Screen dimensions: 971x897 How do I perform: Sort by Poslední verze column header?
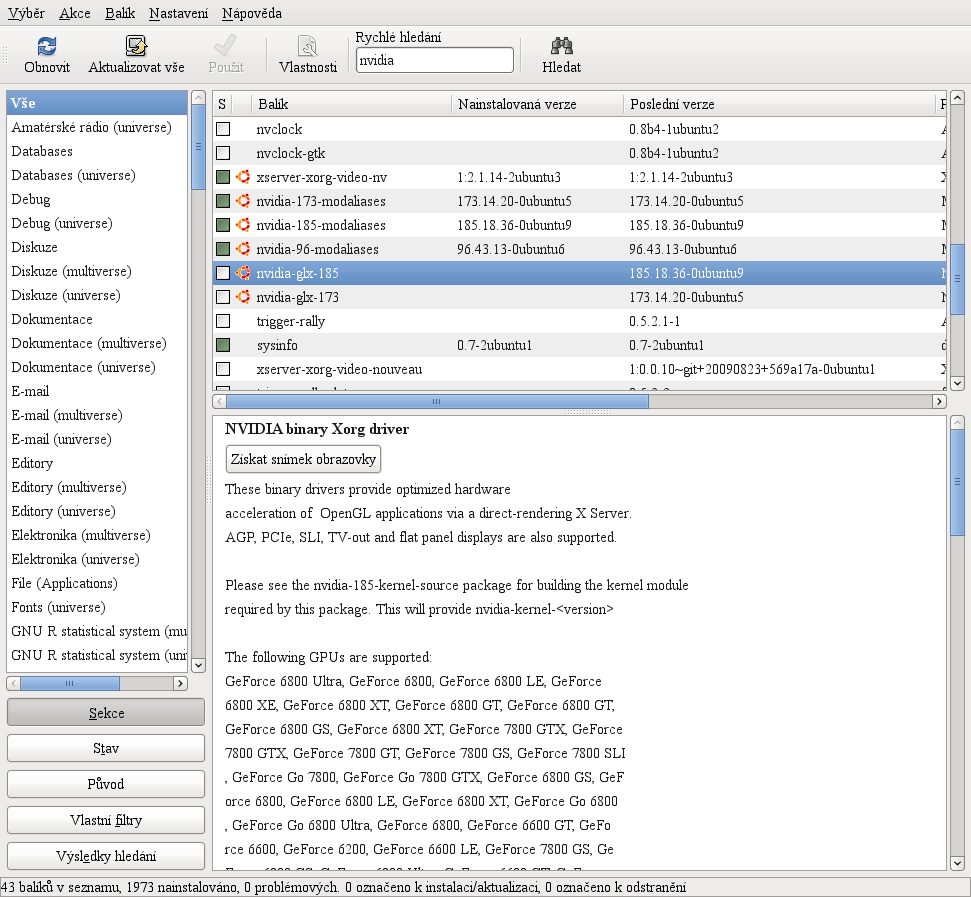click(778, 104)
